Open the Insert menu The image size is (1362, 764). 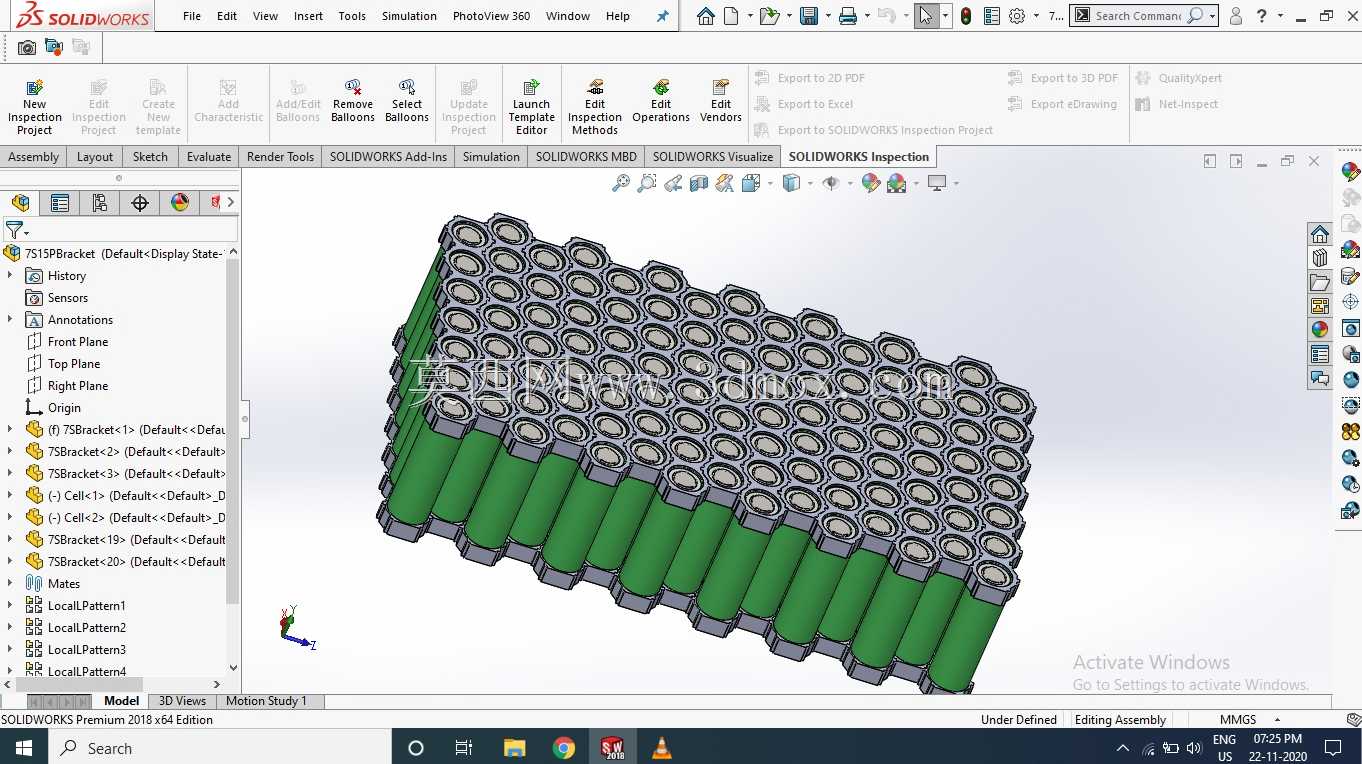coord(308,16)
